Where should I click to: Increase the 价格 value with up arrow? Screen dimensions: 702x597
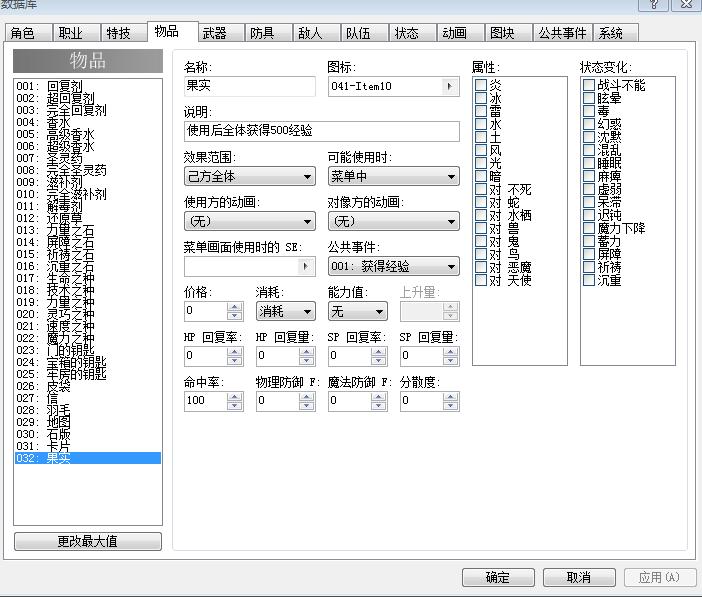pyautogui.click(x=234, y=307)
